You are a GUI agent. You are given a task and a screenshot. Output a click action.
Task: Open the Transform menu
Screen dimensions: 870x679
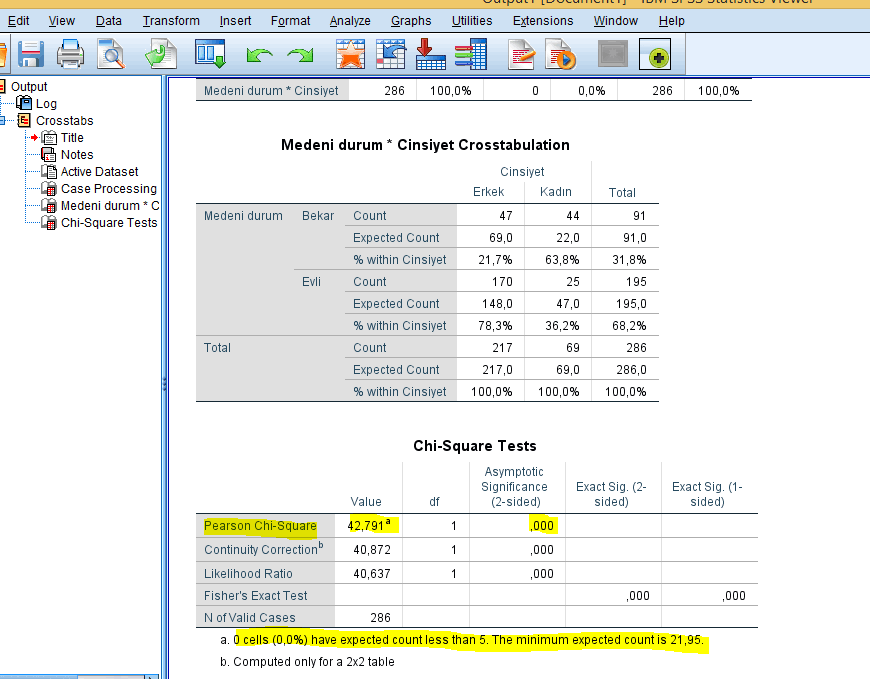pos(171,20)
